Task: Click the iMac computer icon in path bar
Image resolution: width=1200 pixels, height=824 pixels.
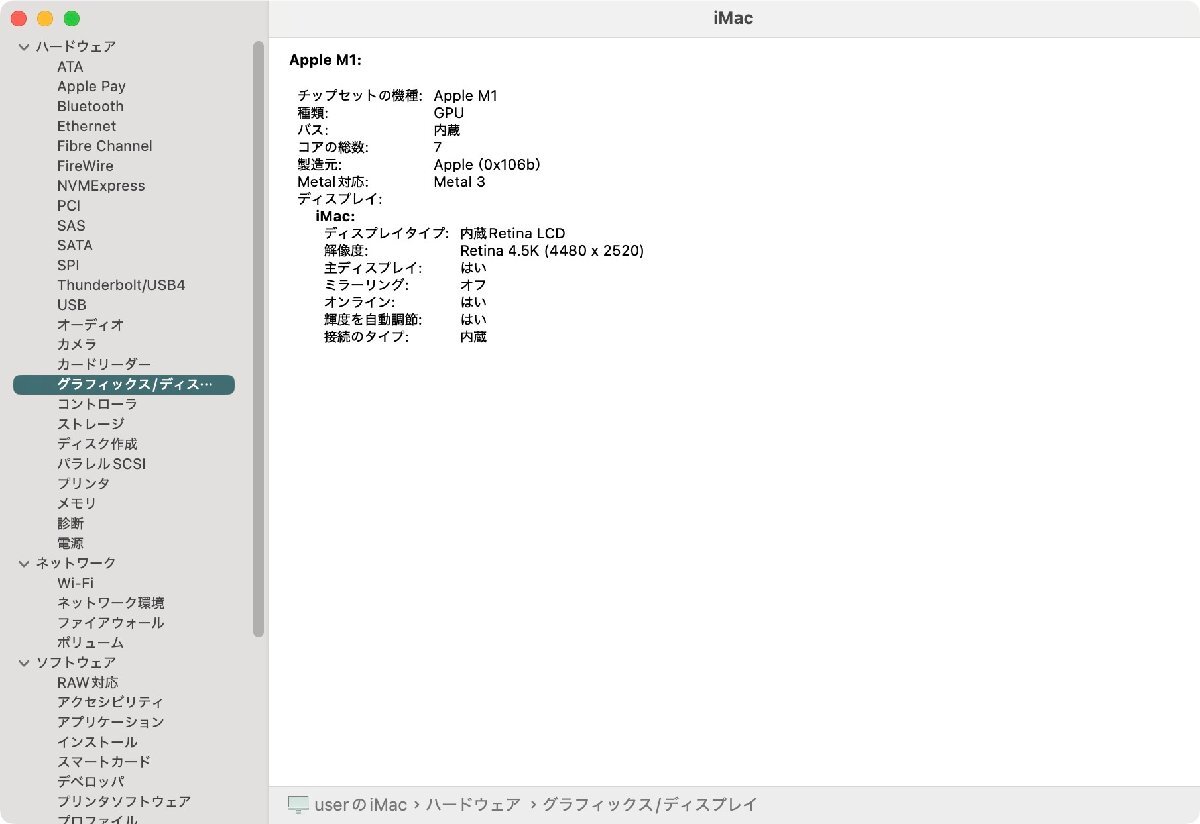Action: click(x=298, y=804)
